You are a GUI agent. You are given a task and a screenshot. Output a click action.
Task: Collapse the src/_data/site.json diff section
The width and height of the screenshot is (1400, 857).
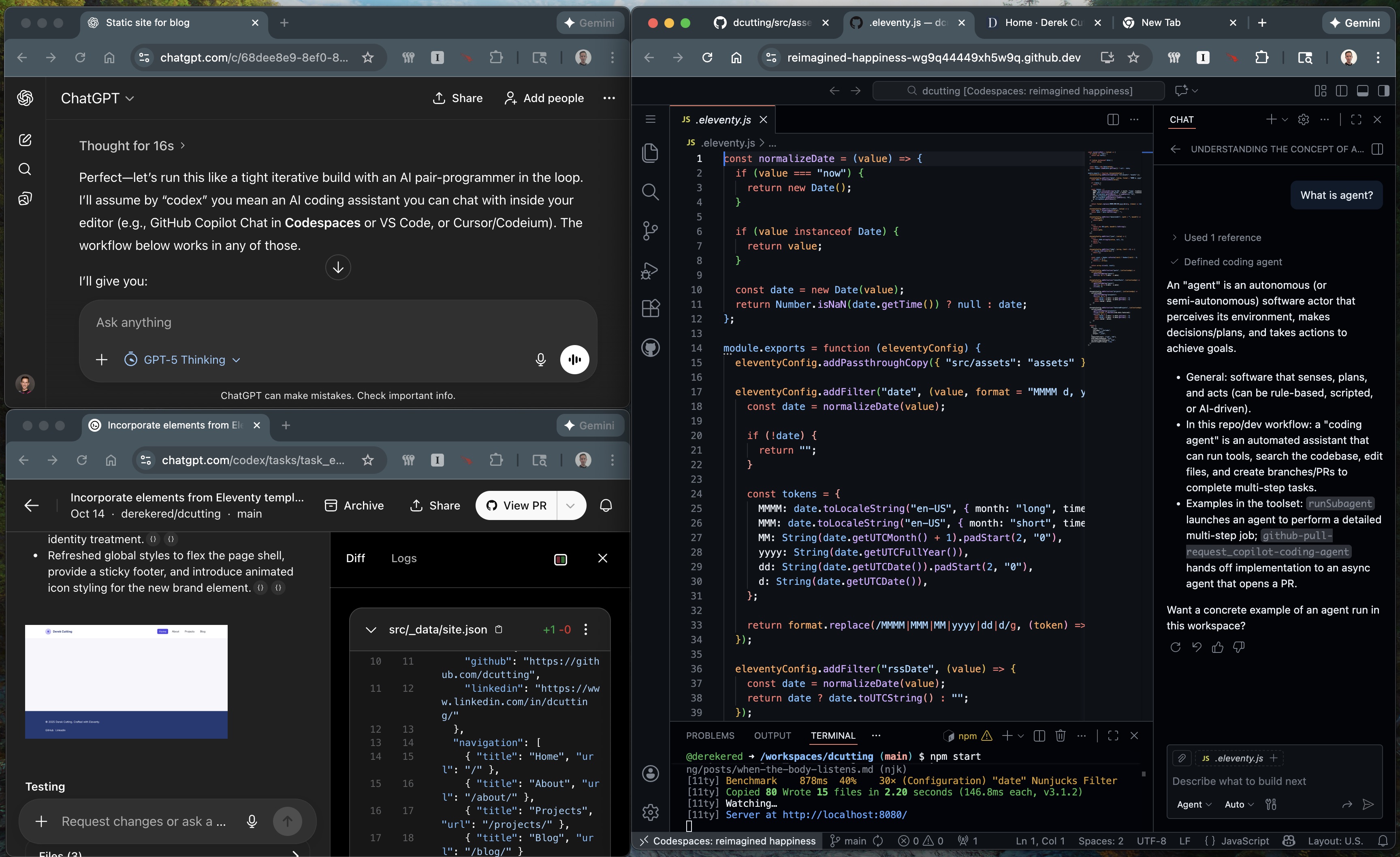pyautogui.click(x=371, y=629)
